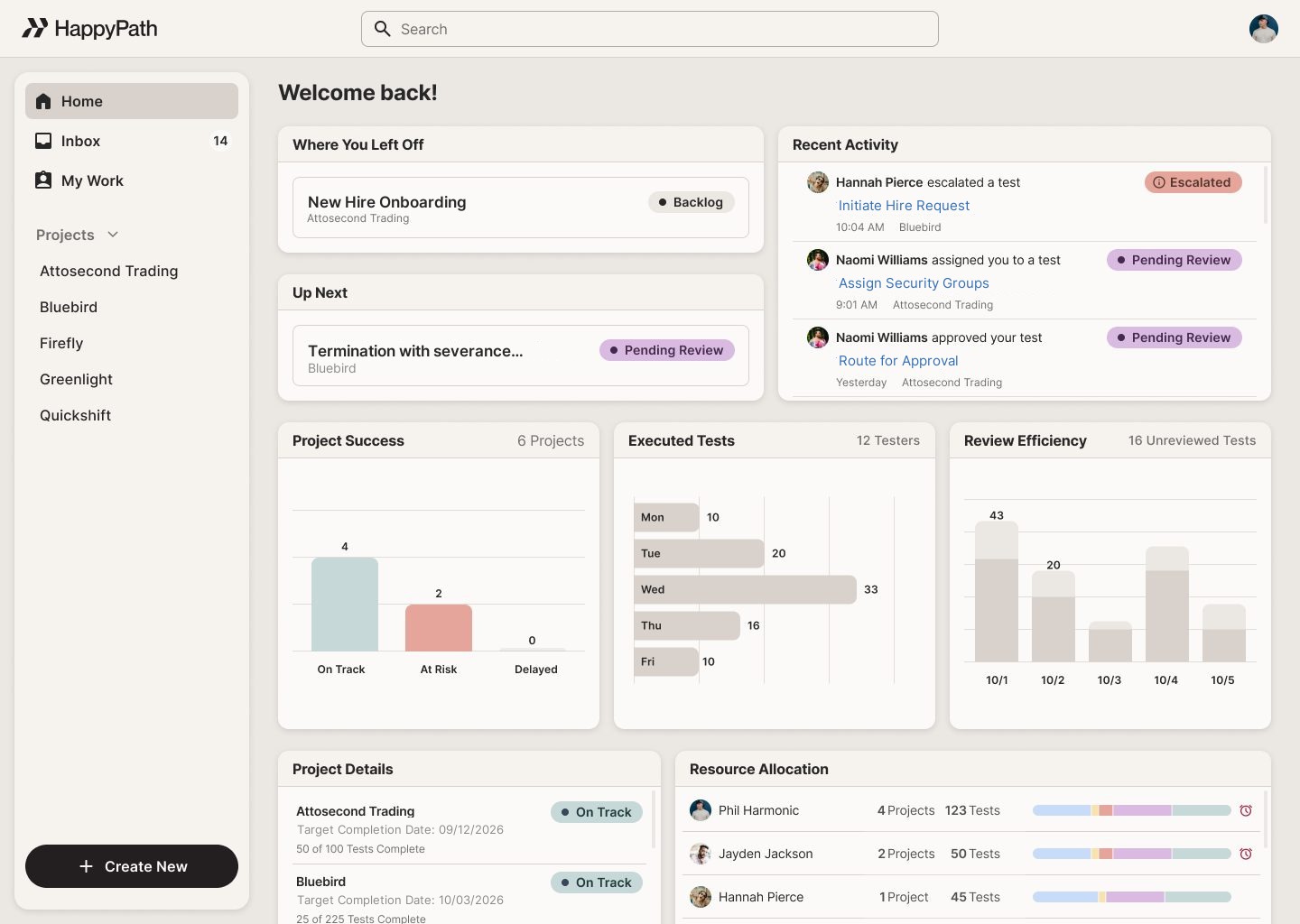
Task: Click Pending Review badge in Up Next
Action: [x=667, y=350]
